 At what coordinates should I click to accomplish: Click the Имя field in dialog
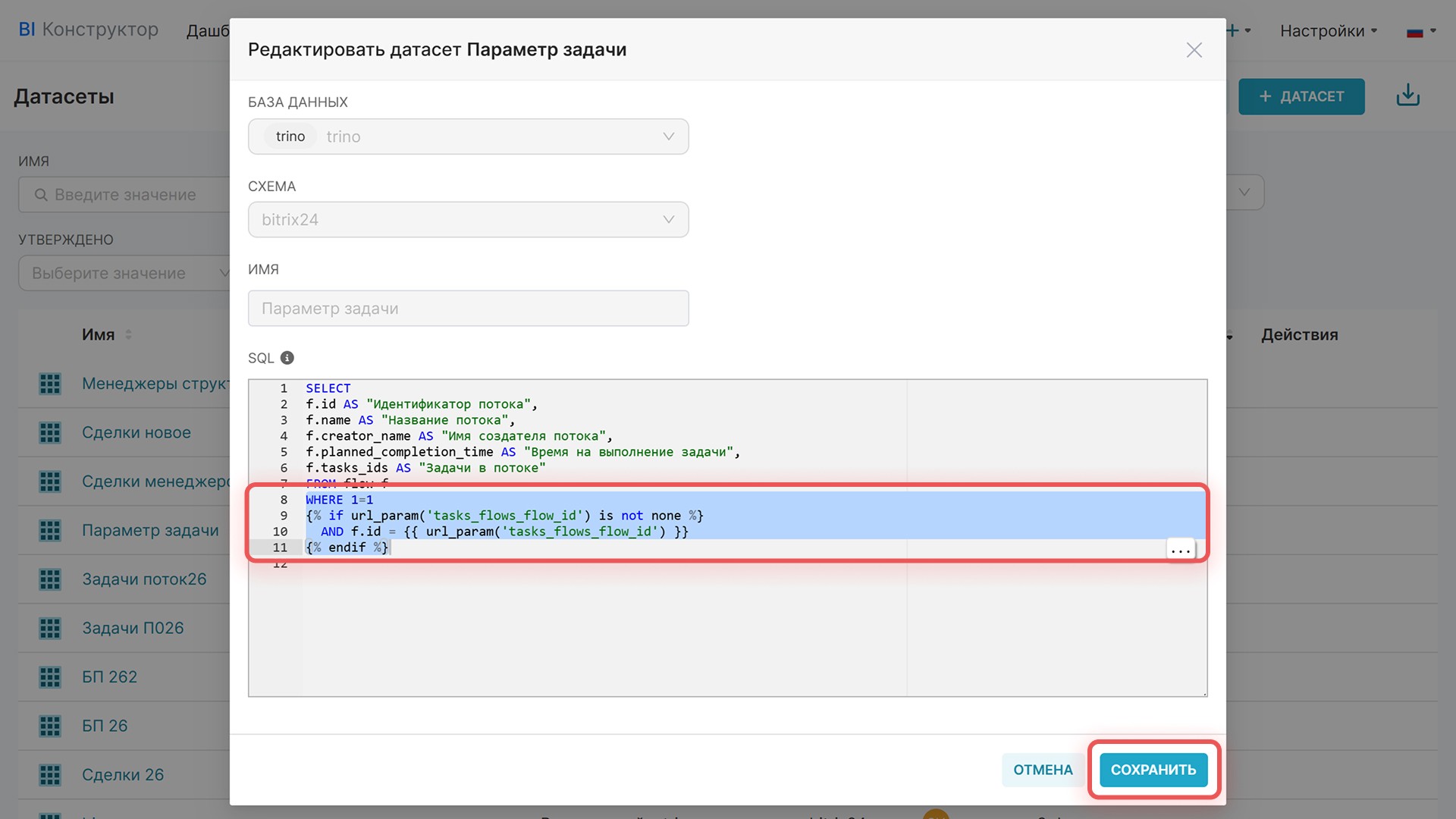tap(468, 309)
